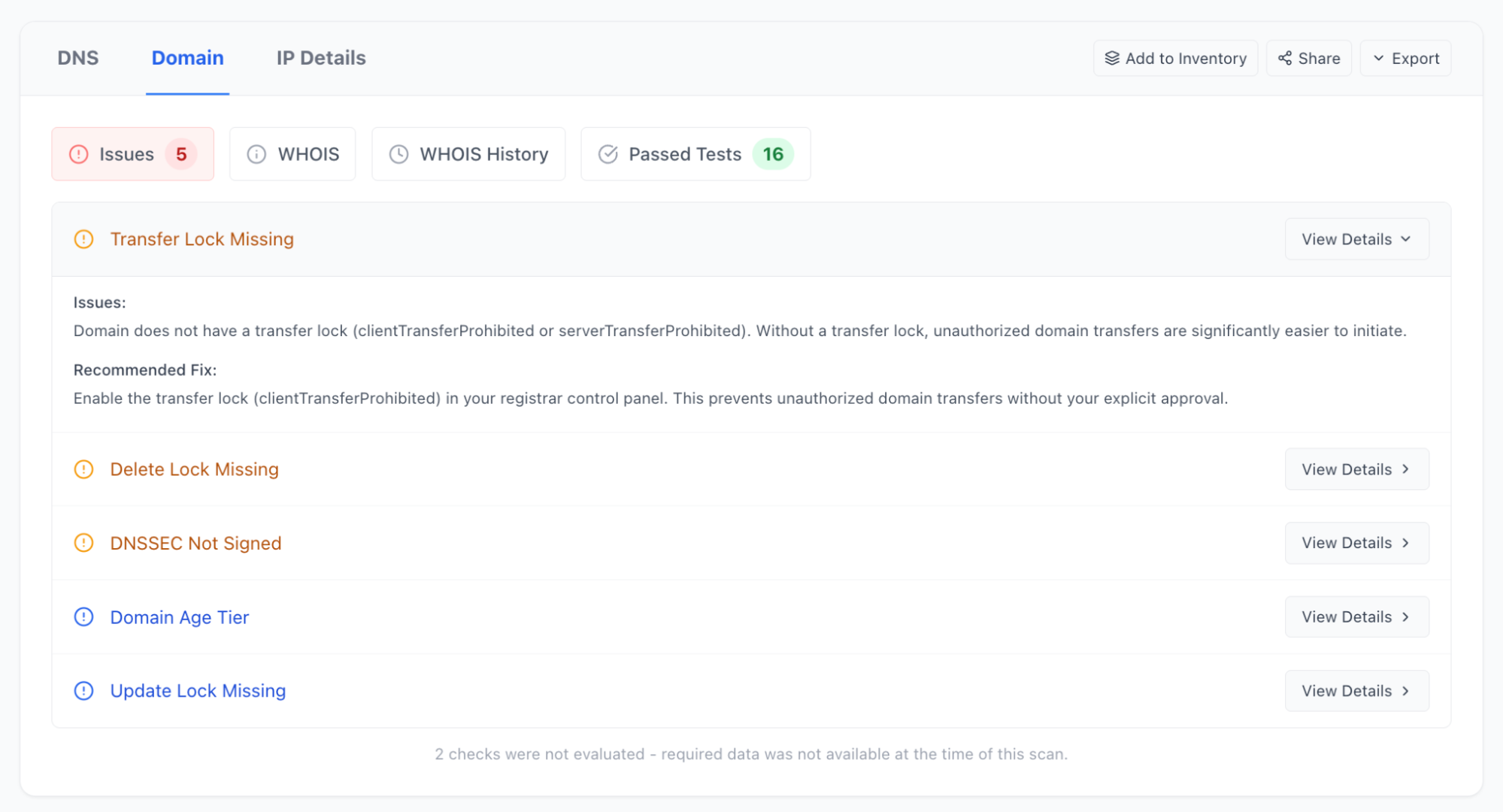
Task: Click the checkmark icon on Passed Tests
Action: tap(608, 154)
